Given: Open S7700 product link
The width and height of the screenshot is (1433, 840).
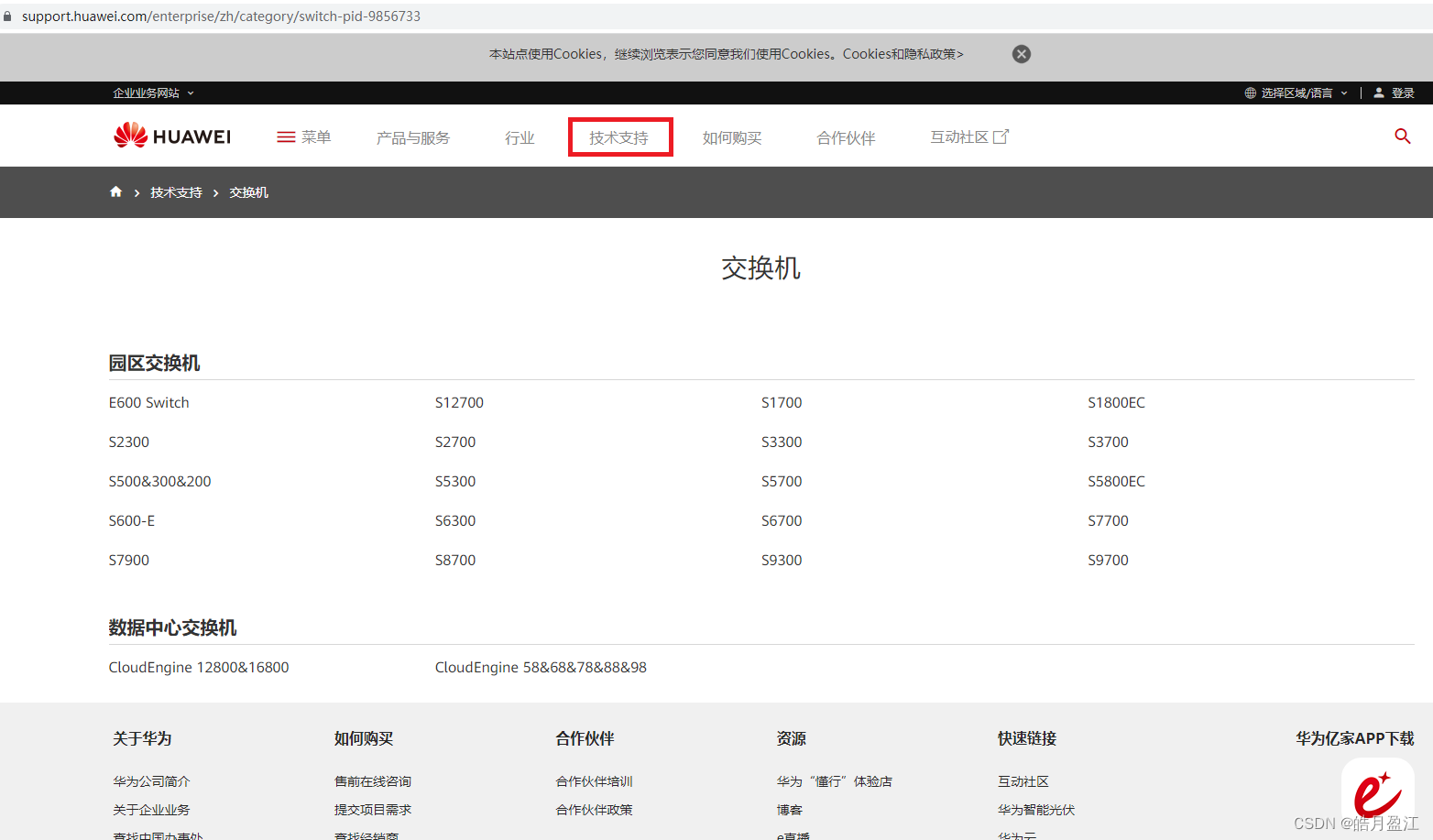Looking at the screenshot, I should 1108,520.
